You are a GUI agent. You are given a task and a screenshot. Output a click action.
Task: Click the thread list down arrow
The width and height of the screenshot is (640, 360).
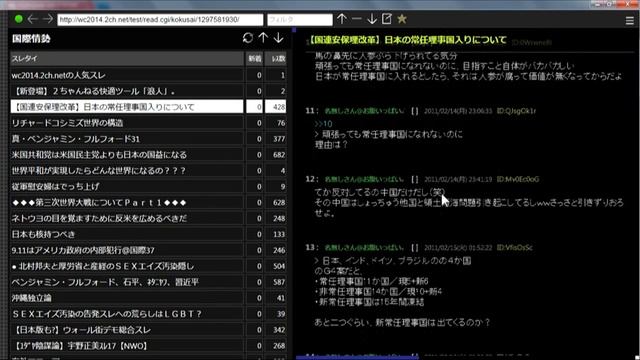(278, 38)
